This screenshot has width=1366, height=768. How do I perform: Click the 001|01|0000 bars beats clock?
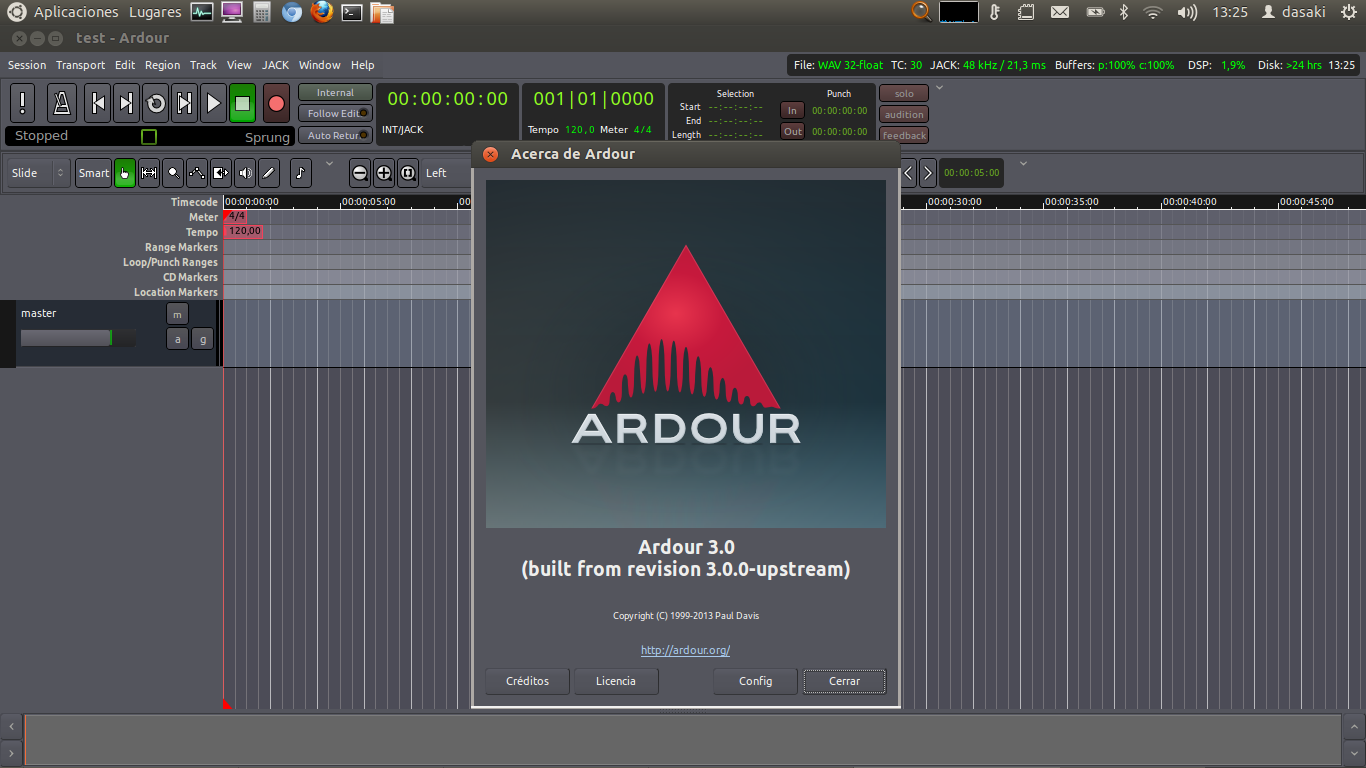coord(593,99)
